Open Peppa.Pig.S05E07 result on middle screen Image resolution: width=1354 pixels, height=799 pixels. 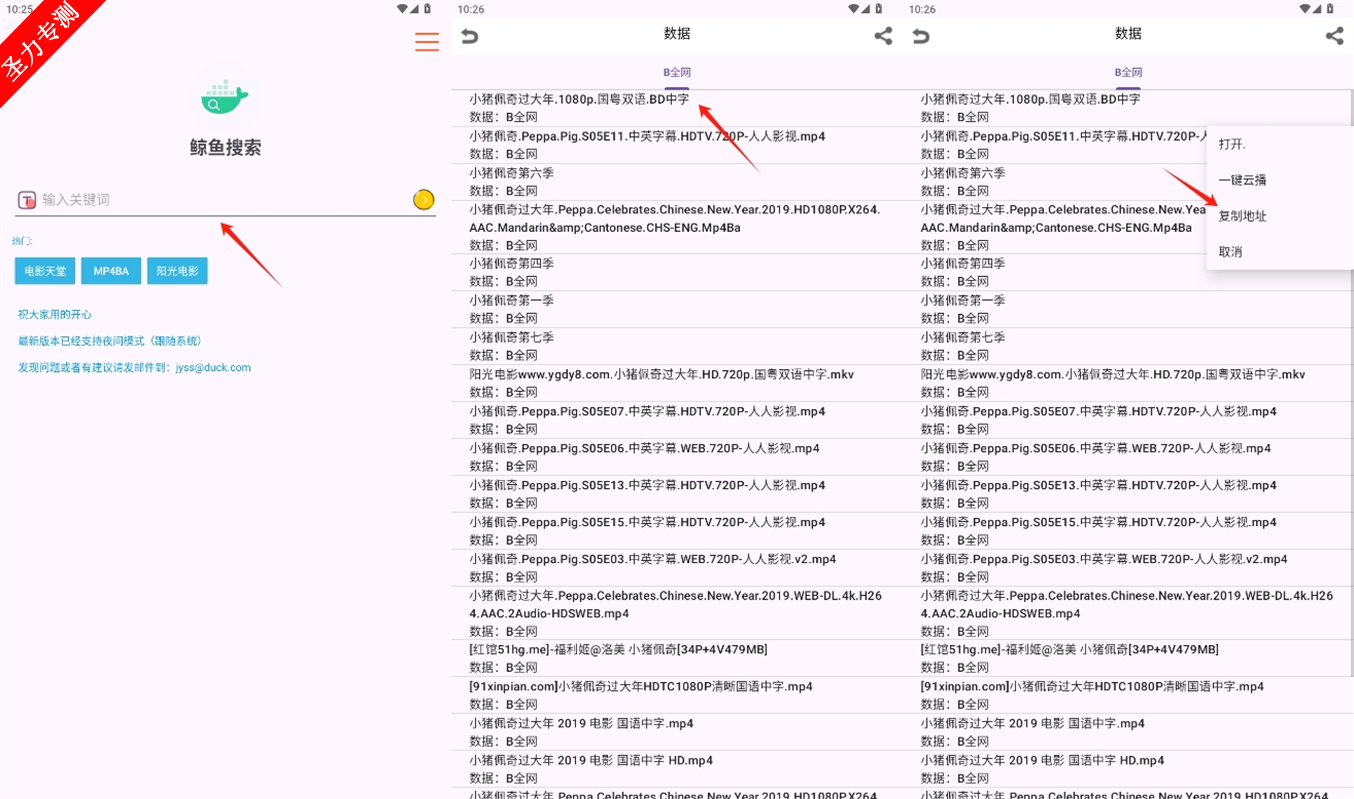pyautogui.click(x=677, y=420)
